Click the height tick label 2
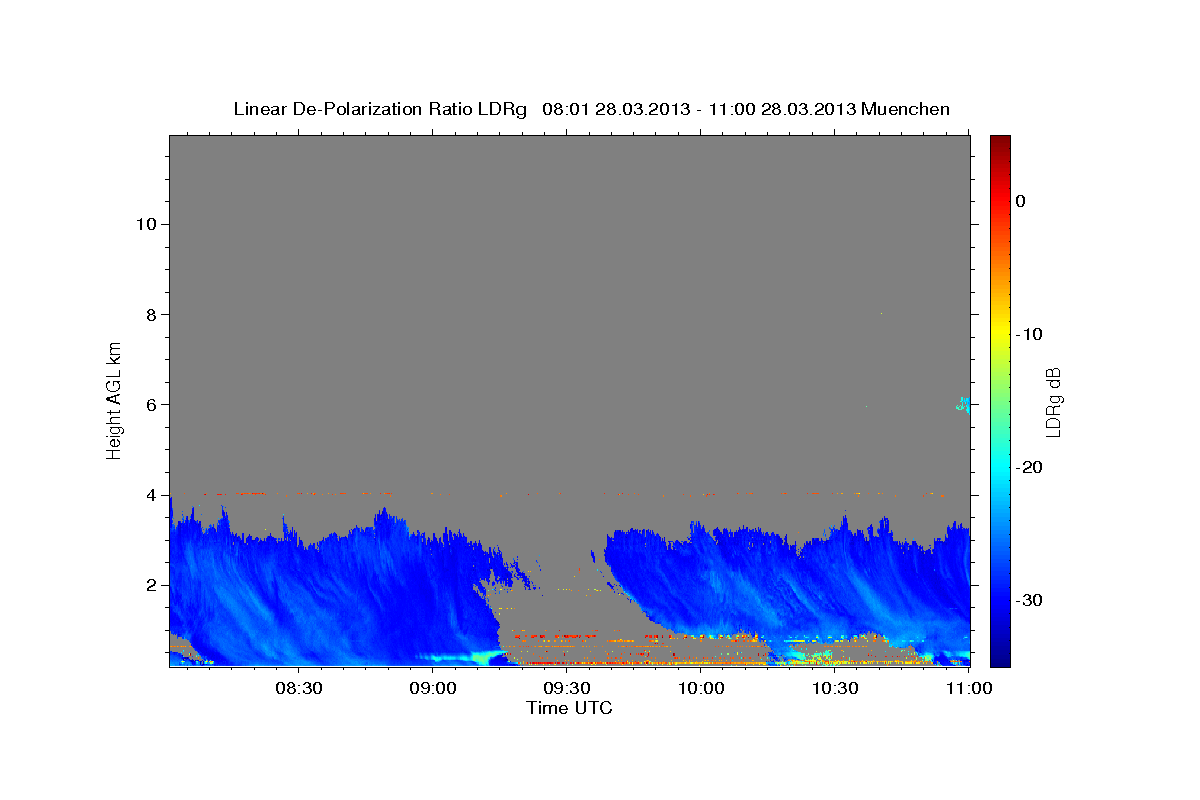This screenshot has width=1200, height=800. 152,585
